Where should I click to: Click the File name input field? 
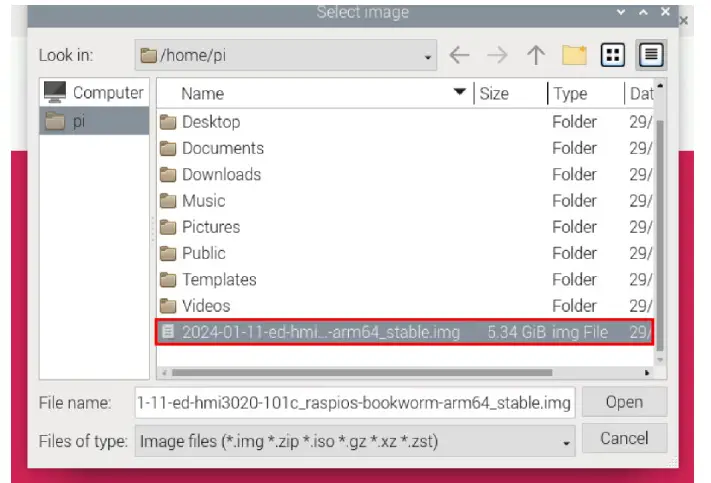[355, 402]
